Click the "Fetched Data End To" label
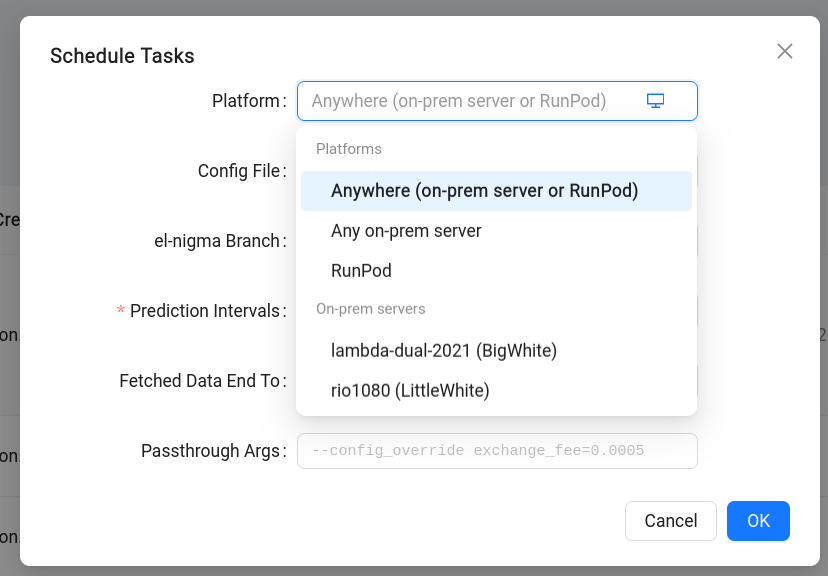The image size is (828, 576). coord(202,381)
